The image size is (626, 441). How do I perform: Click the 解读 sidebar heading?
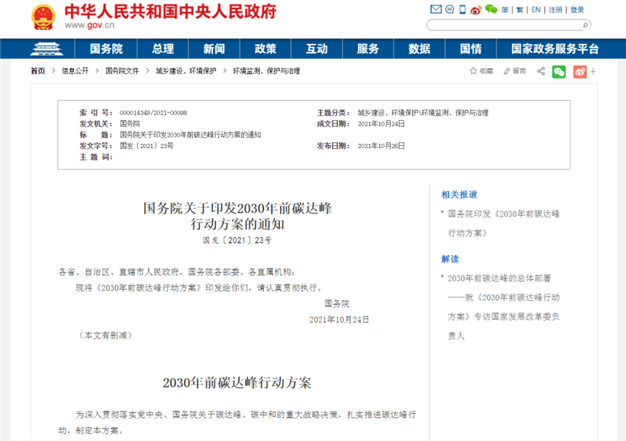click(x=450, y=259)
